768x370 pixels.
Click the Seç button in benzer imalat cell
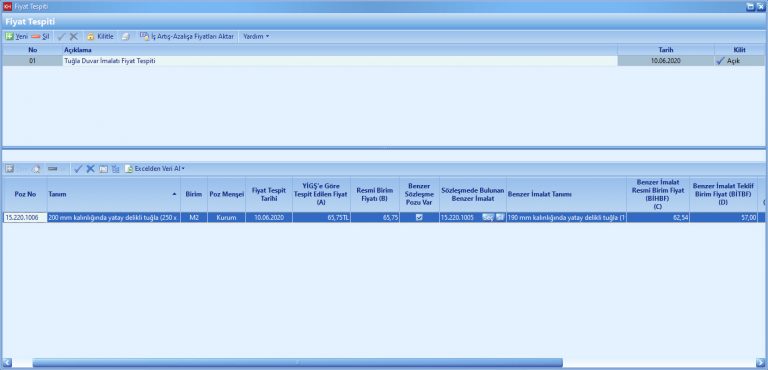coord(488,218)
